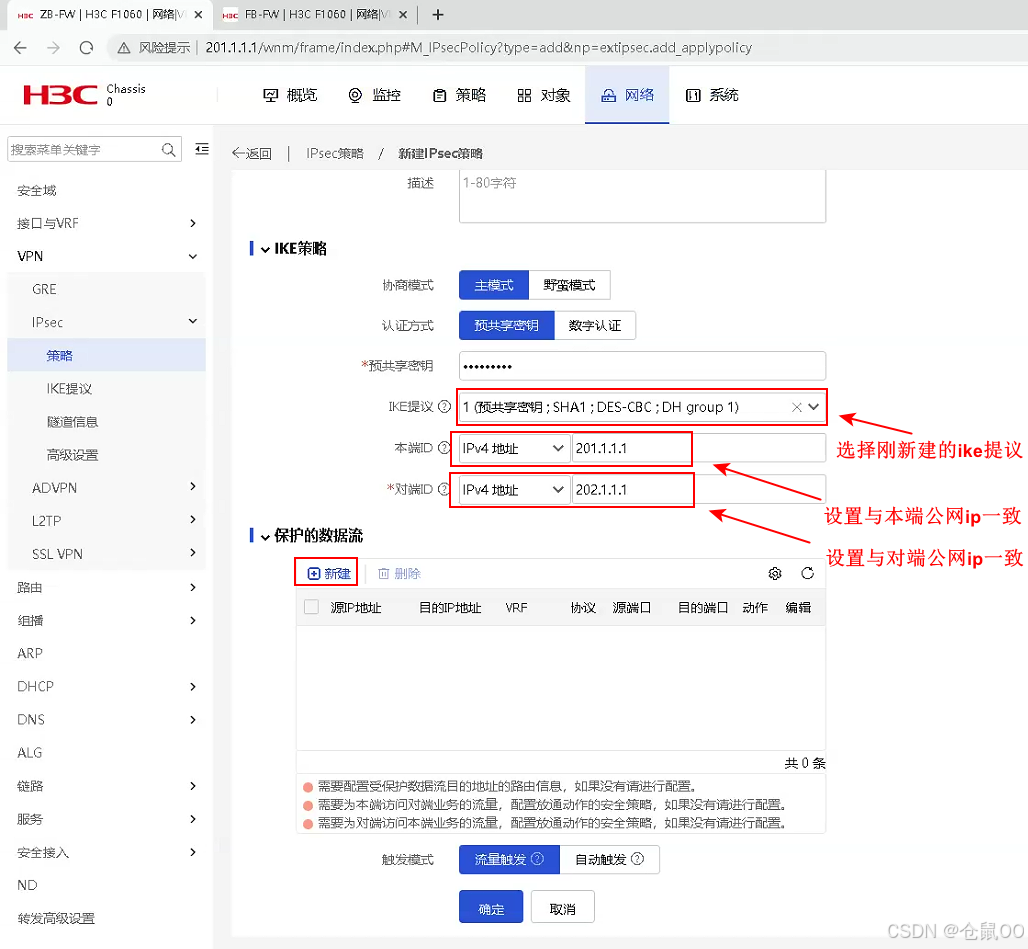1028x949 pixels.
Task: Open the help tooltip next to IKE提议
Action: click(x=443, y=407)
